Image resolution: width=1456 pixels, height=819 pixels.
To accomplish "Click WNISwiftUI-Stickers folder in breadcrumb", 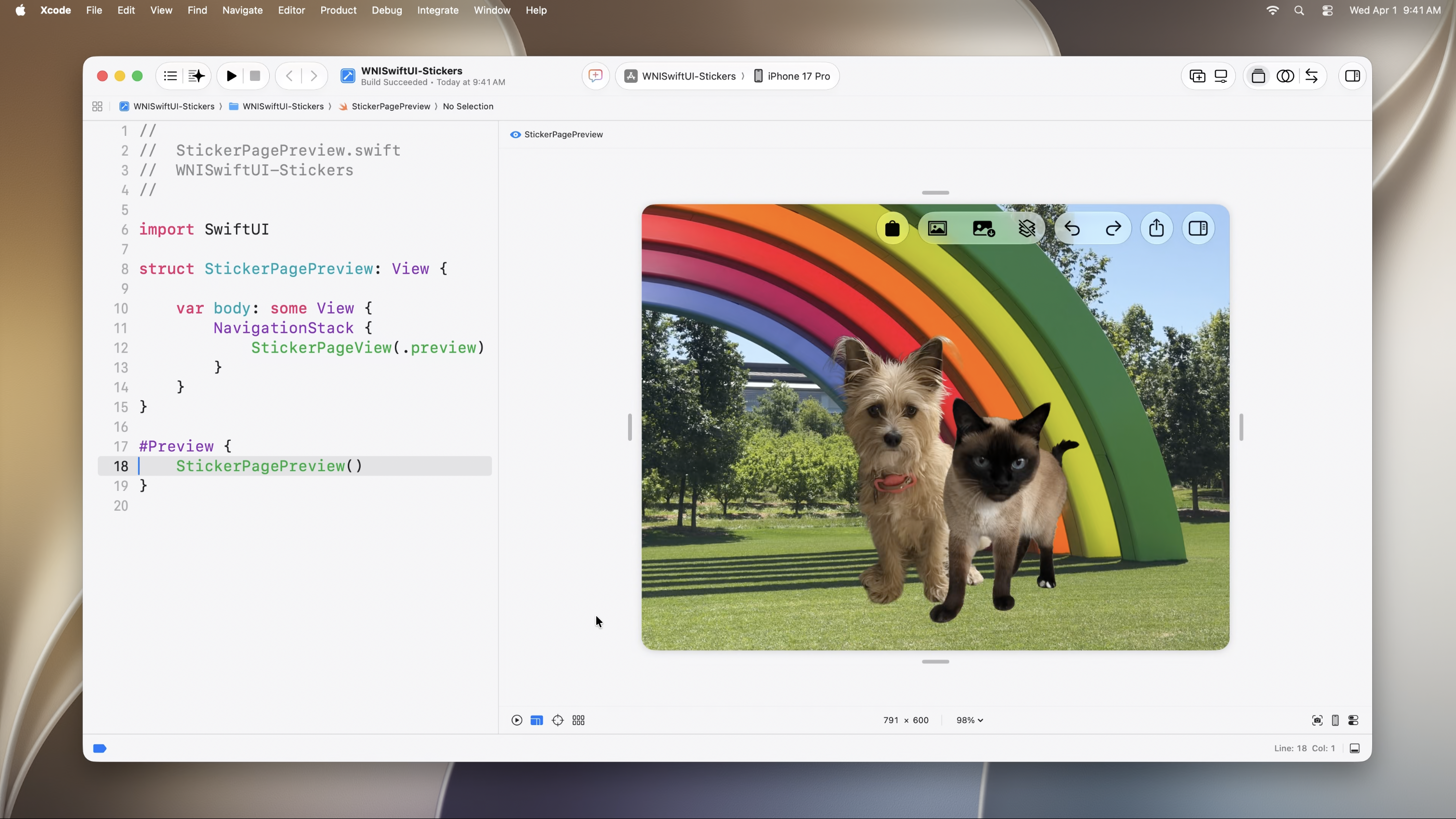I will click(276, 106).
